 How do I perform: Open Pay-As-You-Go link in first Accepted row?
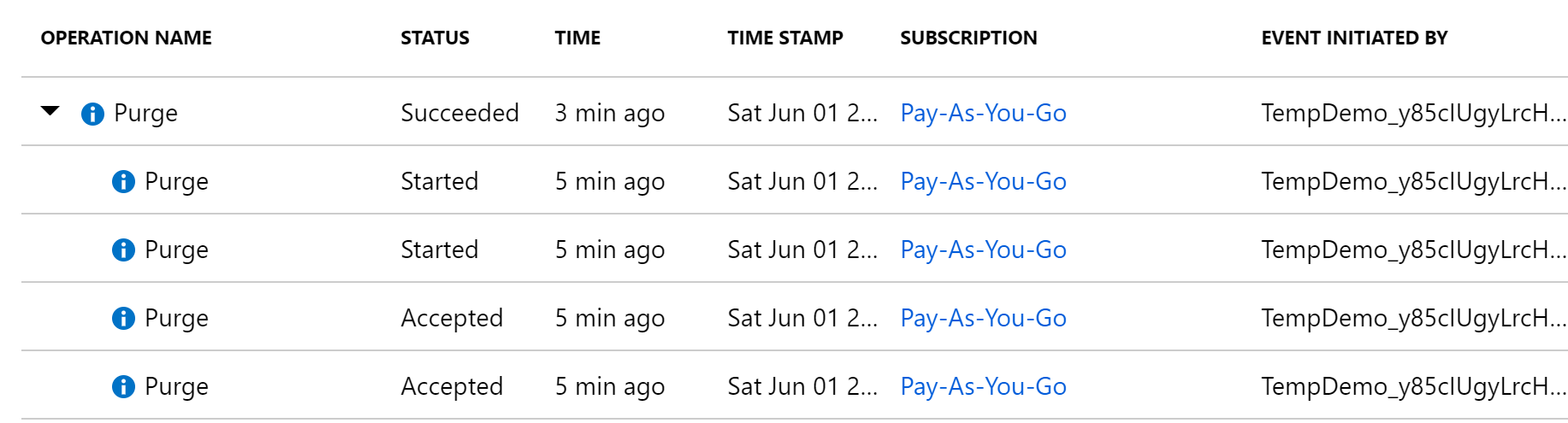(x=983, y=318)
